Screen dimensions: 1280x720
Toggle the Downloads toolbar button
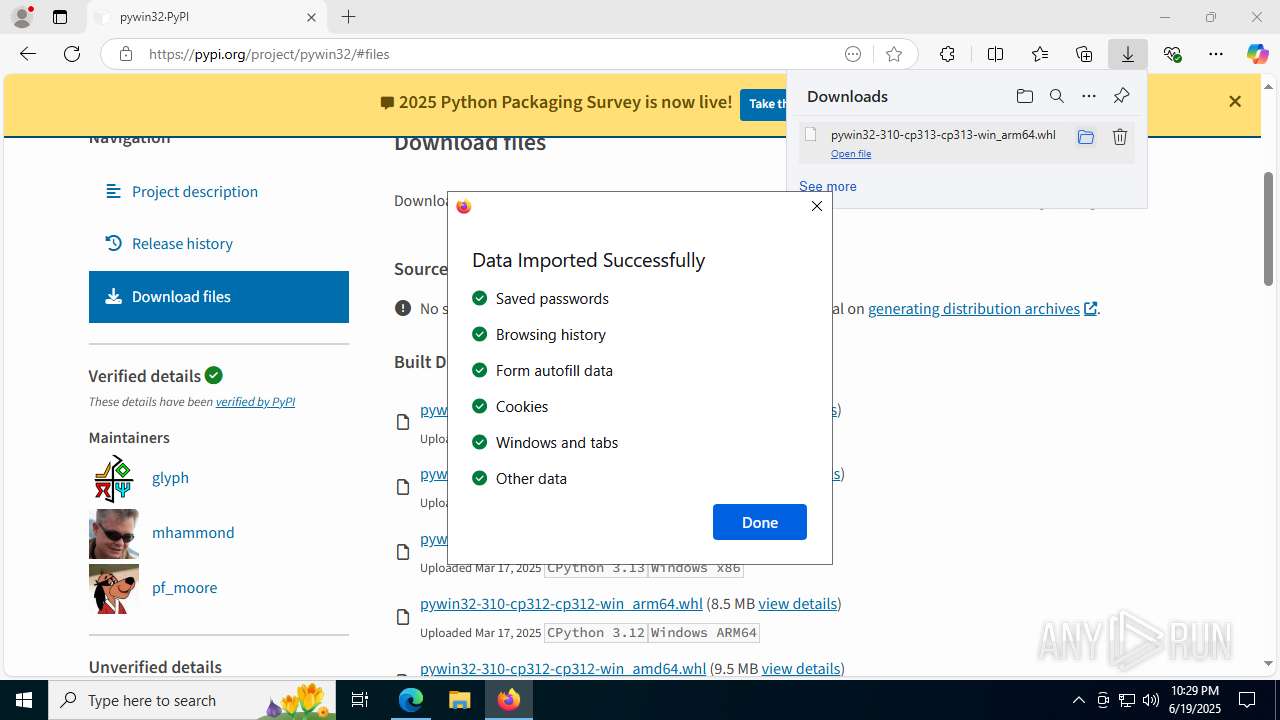1128,54
